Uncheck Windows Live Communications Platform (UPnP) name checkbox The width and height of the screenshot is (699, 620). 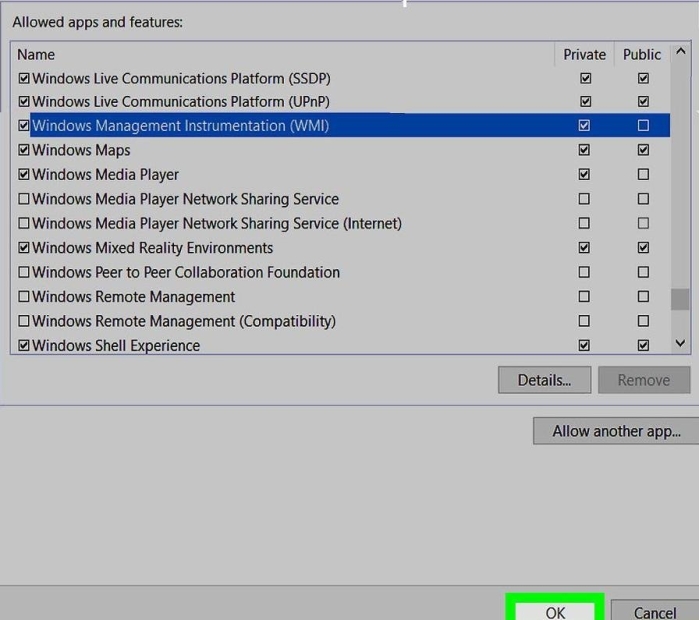pos(24,102)
